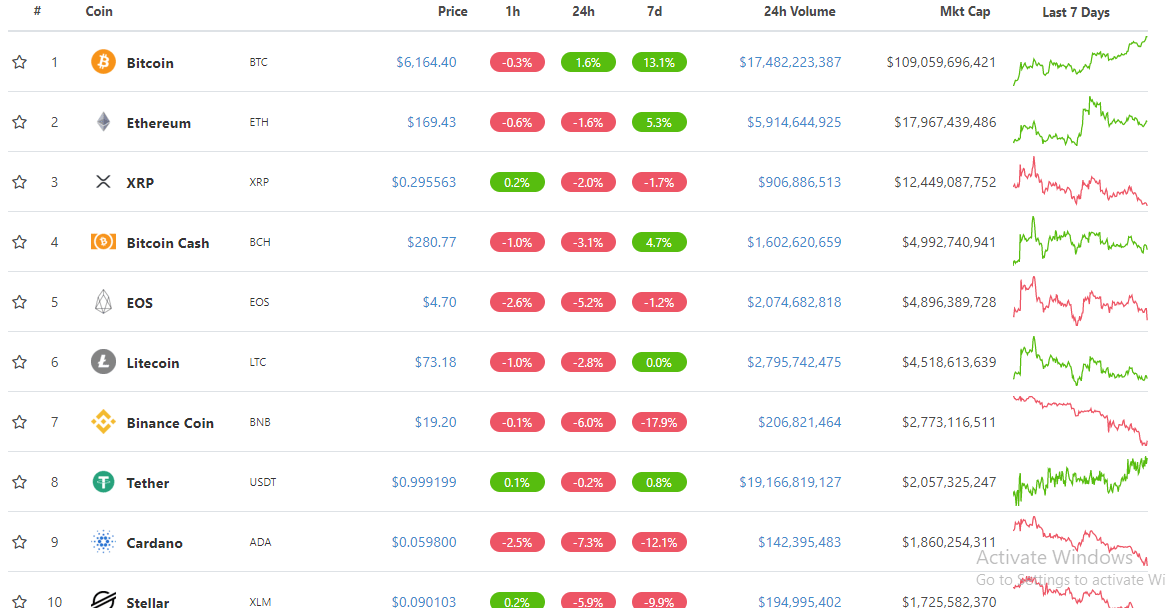This screenshot has width=1166, height=608.
Task: Toggle the XRP favorite star
Action: pos(20,182)
